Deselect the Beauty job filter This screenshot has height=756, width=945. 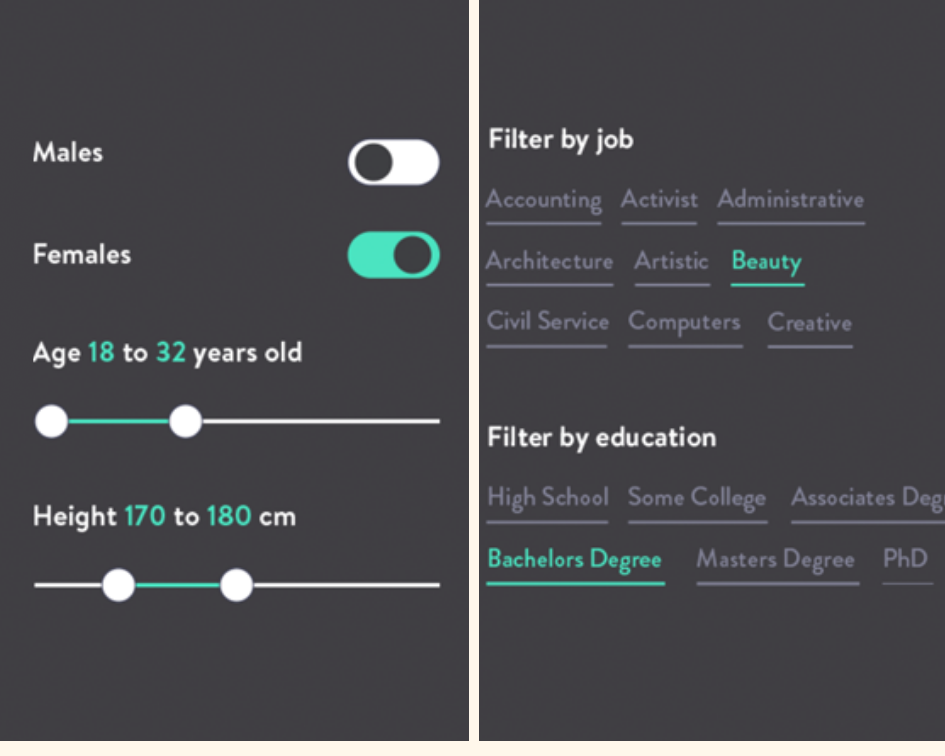click(x=766, y=262)
